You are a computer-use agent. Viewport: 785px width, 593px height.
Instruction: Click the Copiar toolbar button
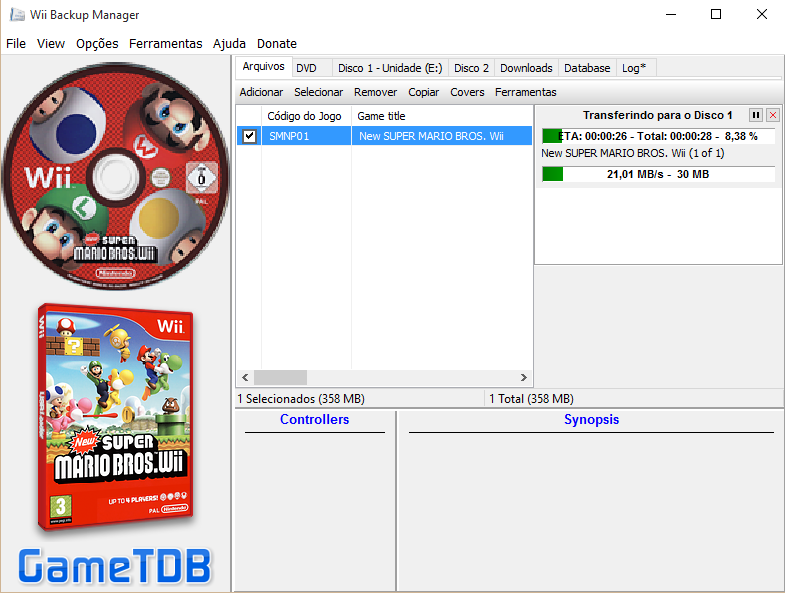[x=424, y=92]
